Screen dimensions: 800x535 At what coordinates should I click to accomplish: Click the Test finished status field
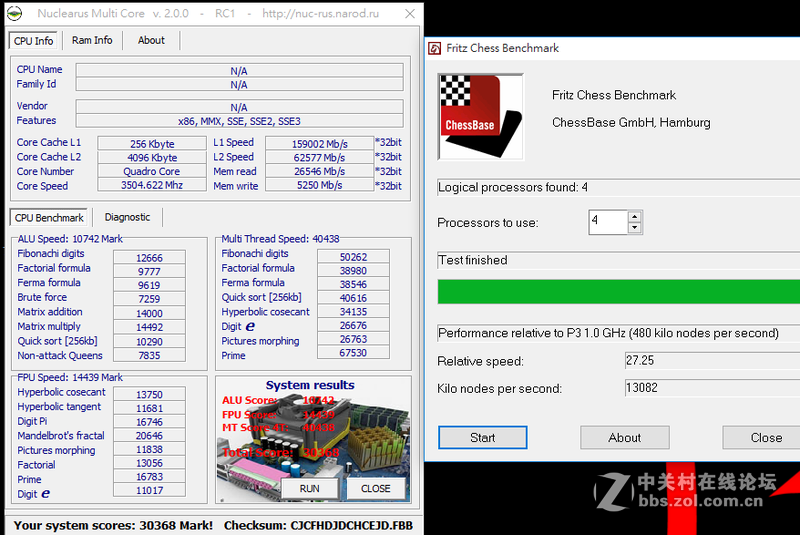coord(618,260)
